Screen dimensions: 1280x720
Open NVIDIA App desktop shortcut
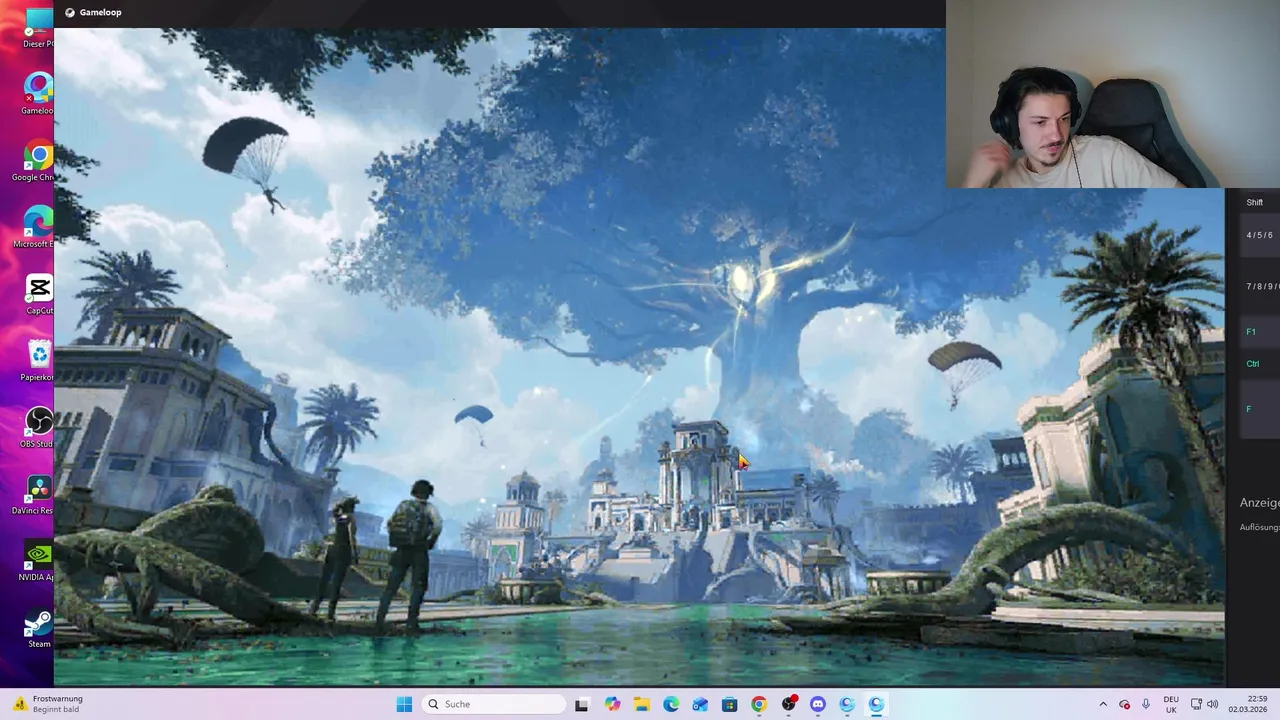[x=38, y=561]
